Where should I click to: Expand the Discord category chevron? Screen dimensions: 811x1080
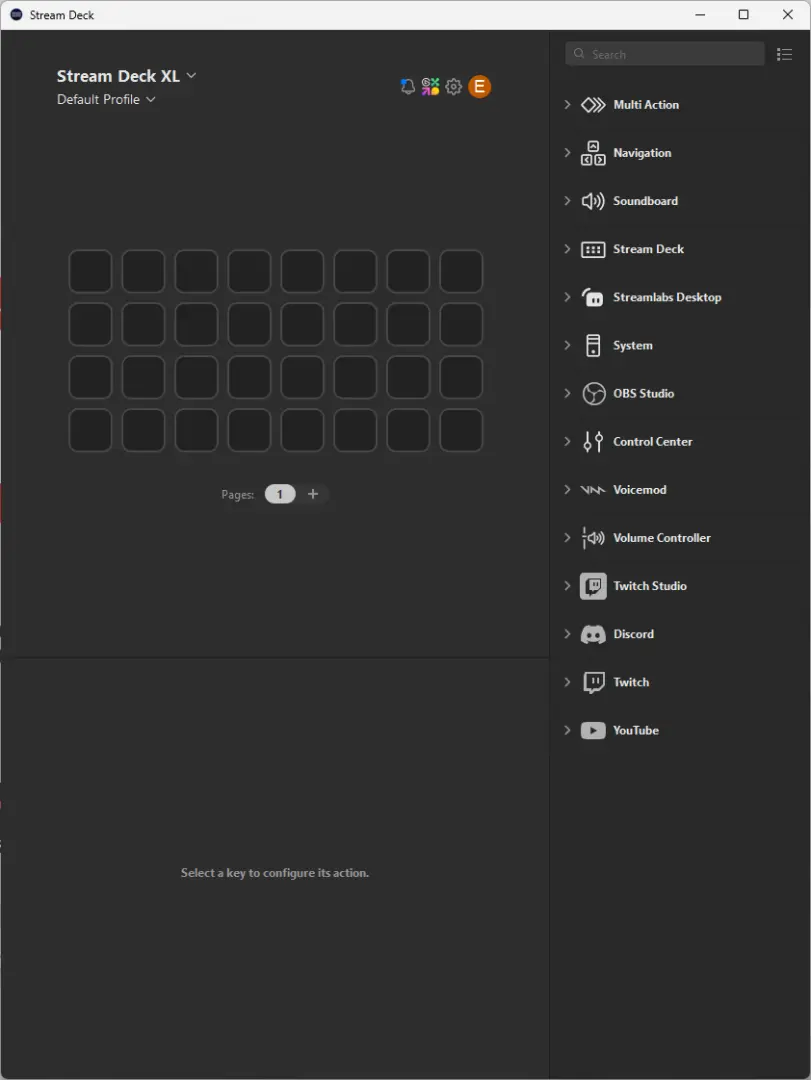pyautogui.click(x=567, y=634)
